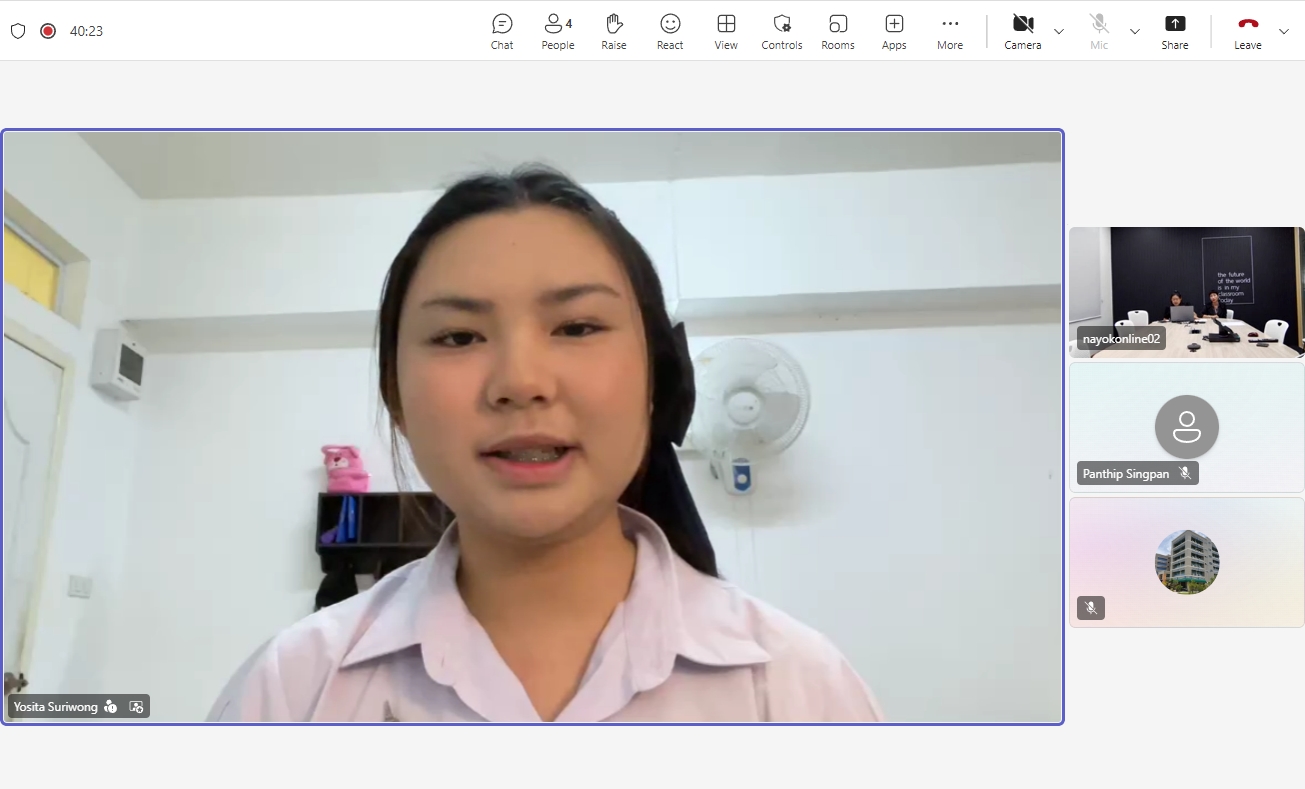Click the shield security icon

pyautogui.click(x=18, y=31)
